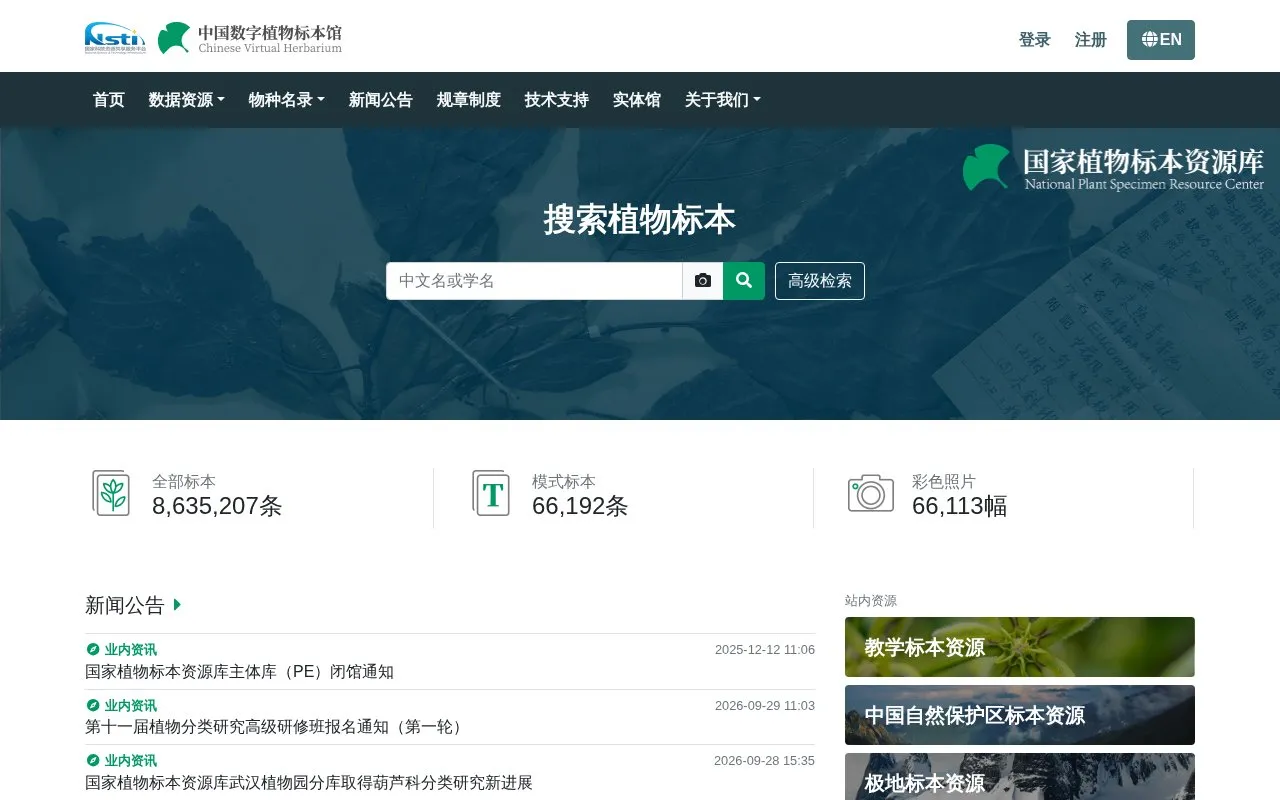
Task: Open 实体馆 in the navigation bar
Action: [x=637, y=100]
